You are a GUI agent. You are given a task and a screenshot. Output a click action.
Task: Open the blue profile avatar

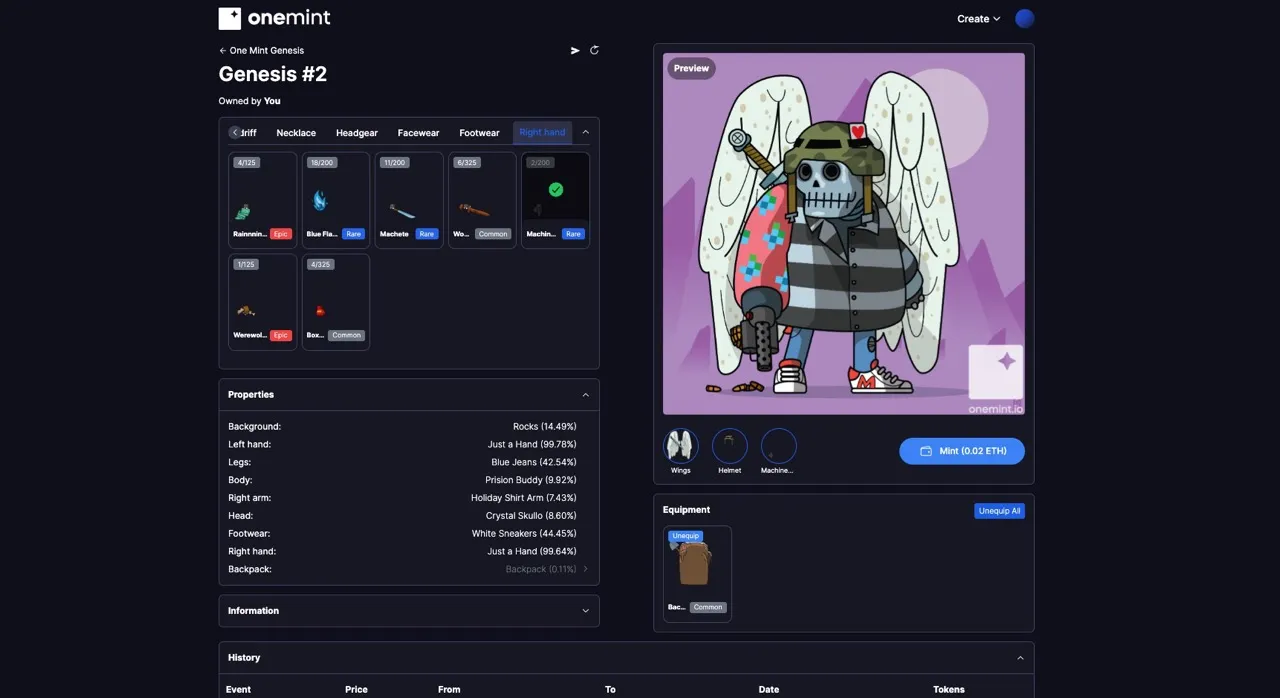[x=1024, y=18]
